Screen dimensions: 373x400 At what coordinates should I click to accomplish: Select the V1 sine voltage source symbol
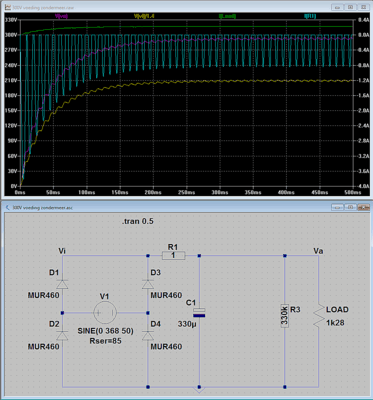pyautogui.click(x=105, y=313)
